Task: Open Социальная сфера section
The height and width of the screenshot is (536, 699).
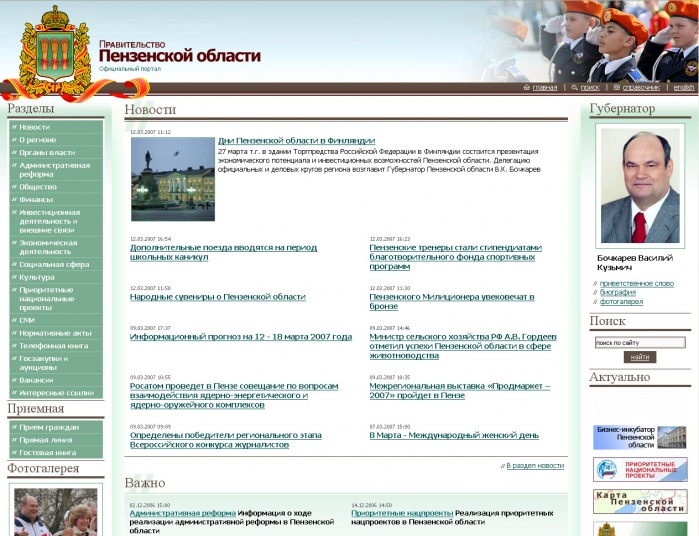Action: [x=56, y=264]
